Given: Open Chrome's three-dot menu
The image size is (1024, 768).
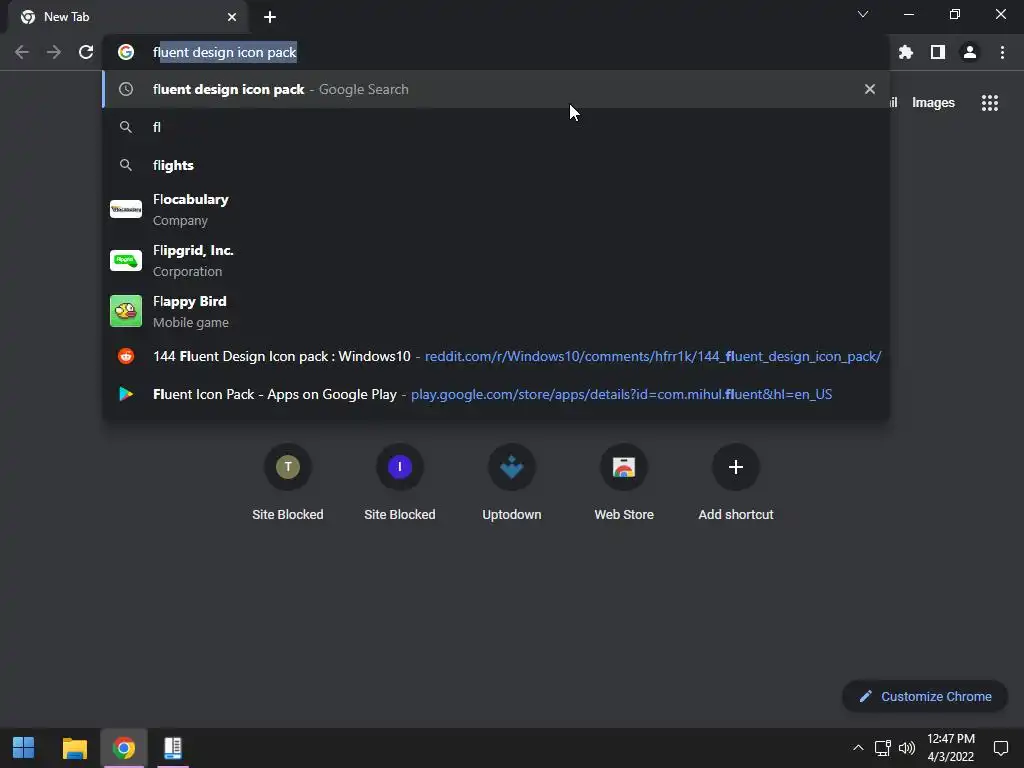Looking at the screenshot, I should tap(1002, 52).
